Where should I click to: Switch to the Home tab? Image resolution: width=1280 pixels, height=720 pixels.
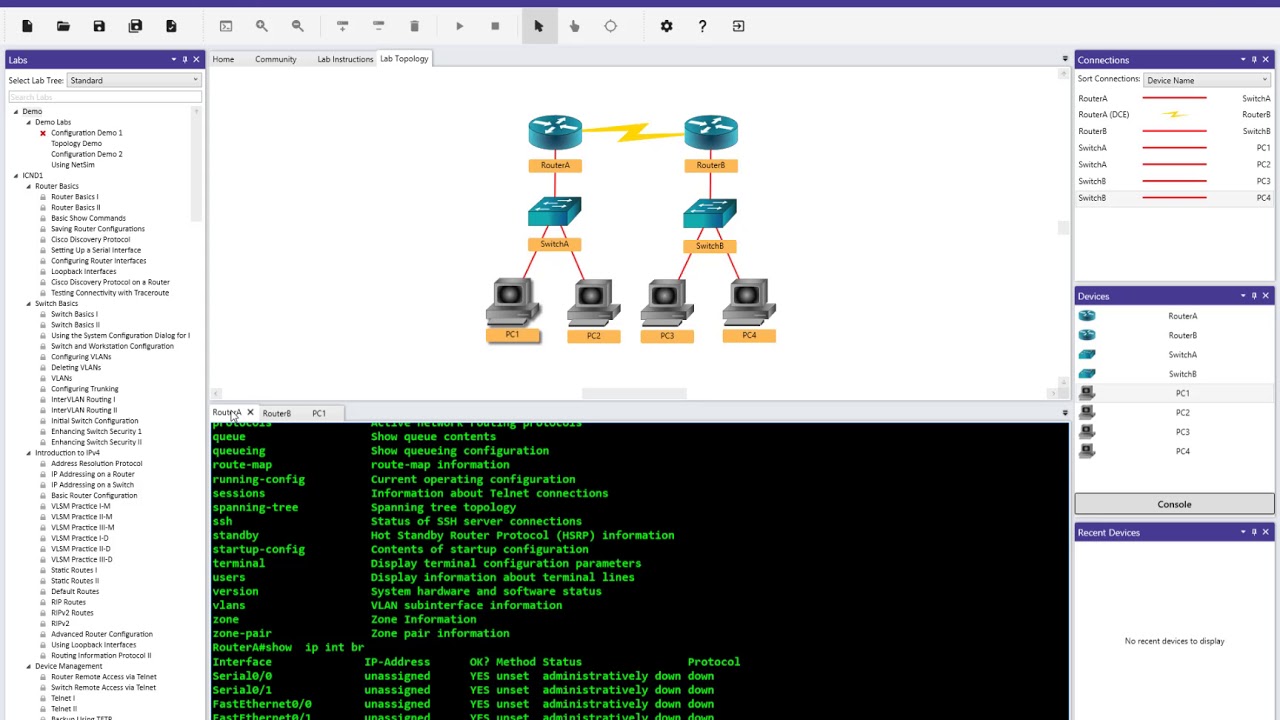(223, 59)
